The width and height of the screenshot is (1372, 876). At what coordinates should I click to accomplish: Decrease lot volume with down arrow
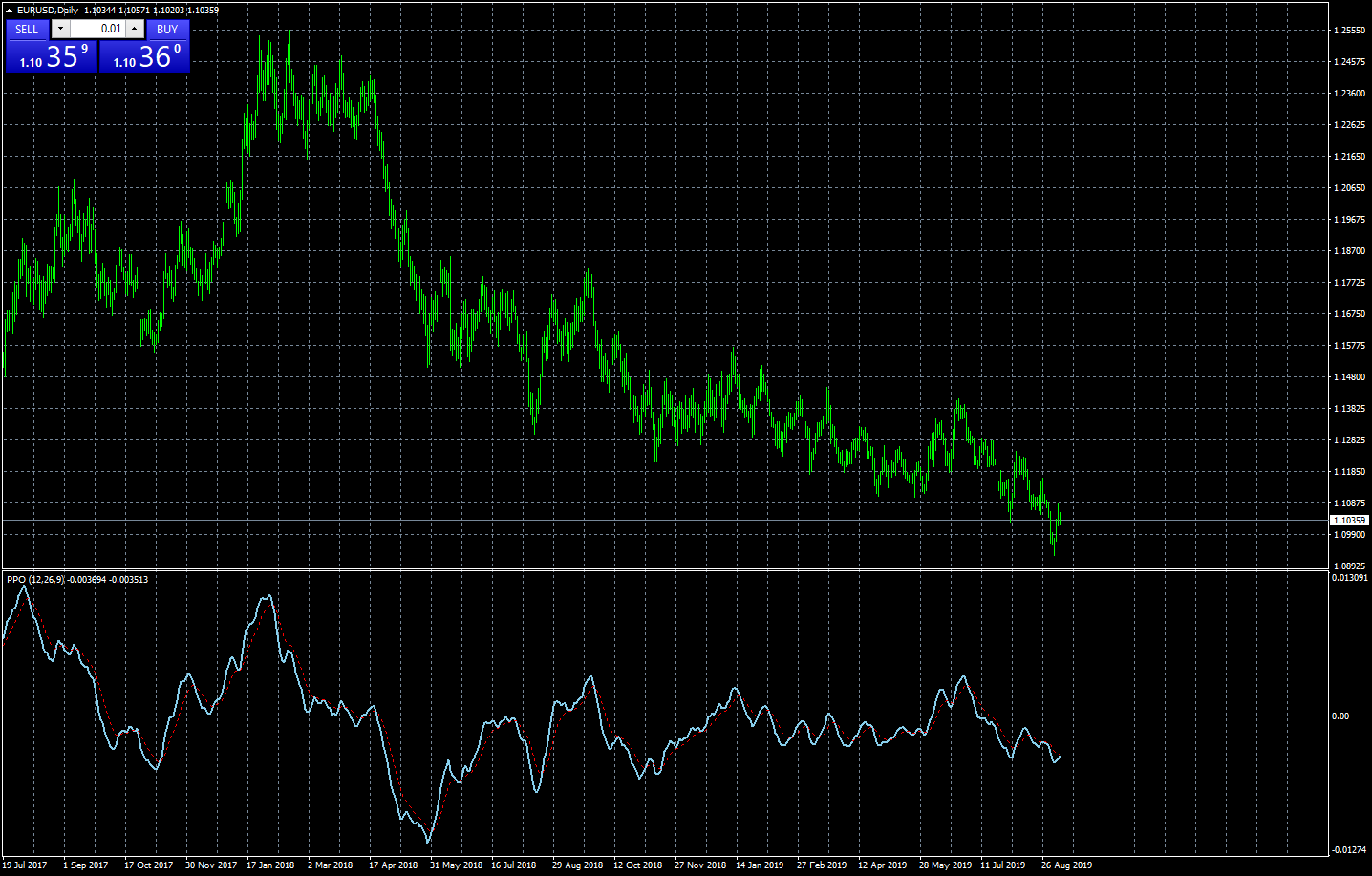coord(60,29)
